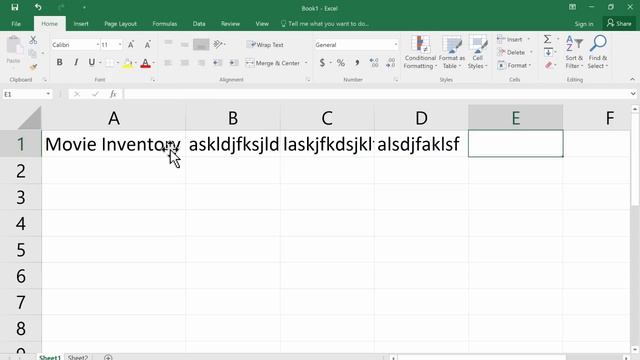Align cell text to the right

pos(201,63)
